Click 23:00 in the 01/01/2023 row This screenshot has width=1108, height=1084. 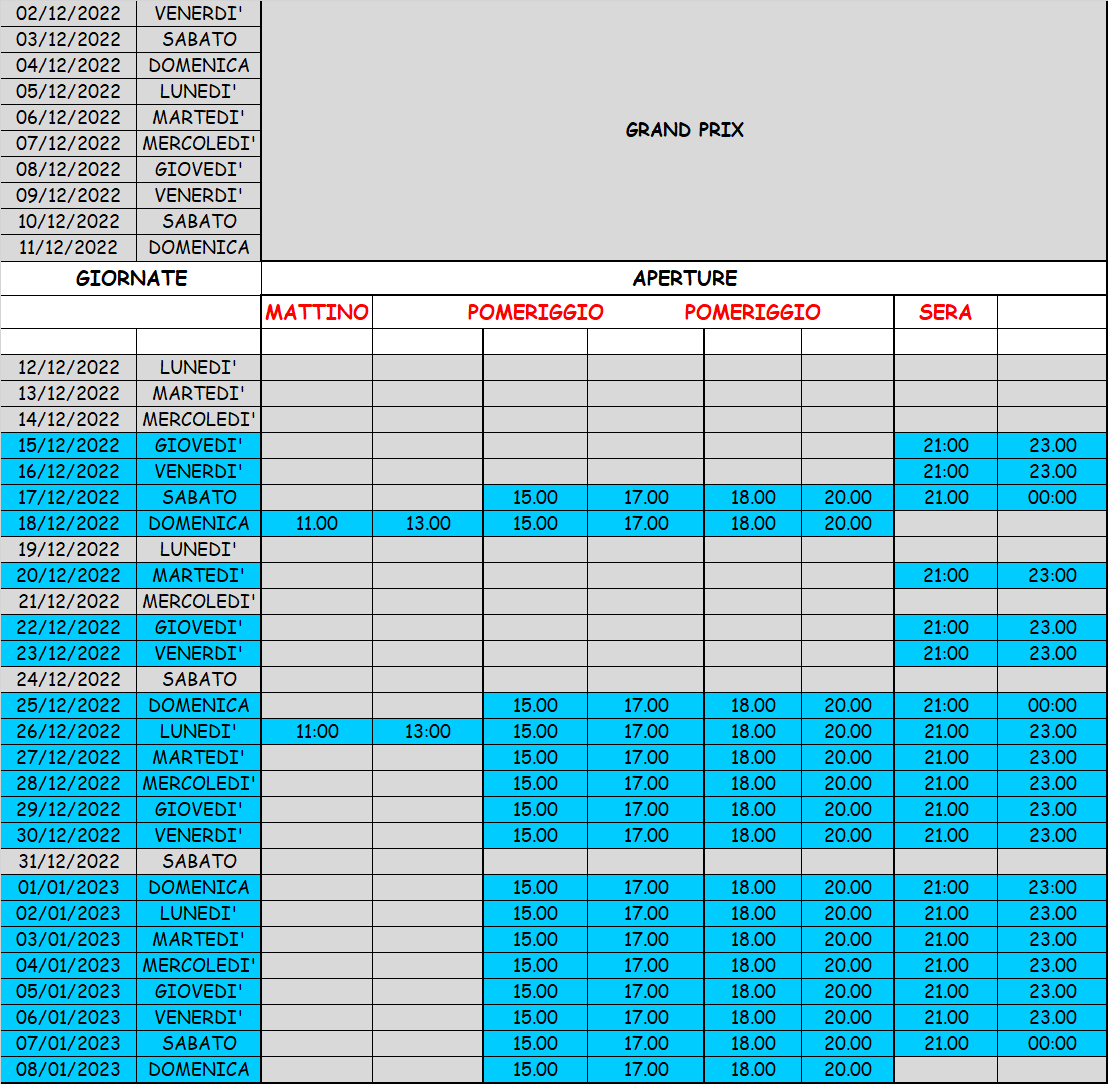coord(1052,888)
